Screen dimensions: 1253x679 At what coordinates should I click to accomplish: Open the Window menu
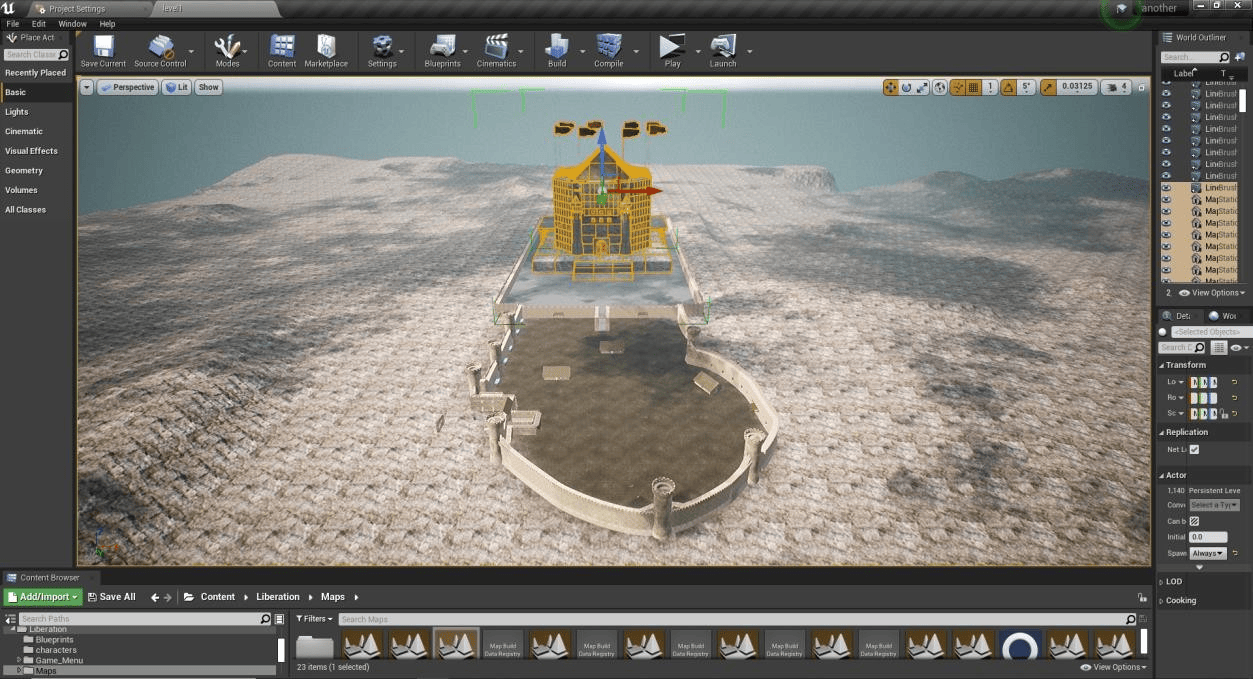(x=73, y=23)
